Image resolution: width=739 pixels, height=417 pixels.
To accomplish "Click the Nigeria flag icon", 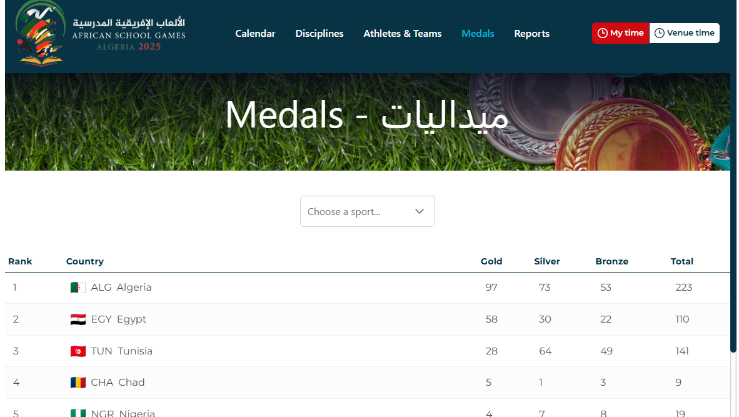I will 77,411.
